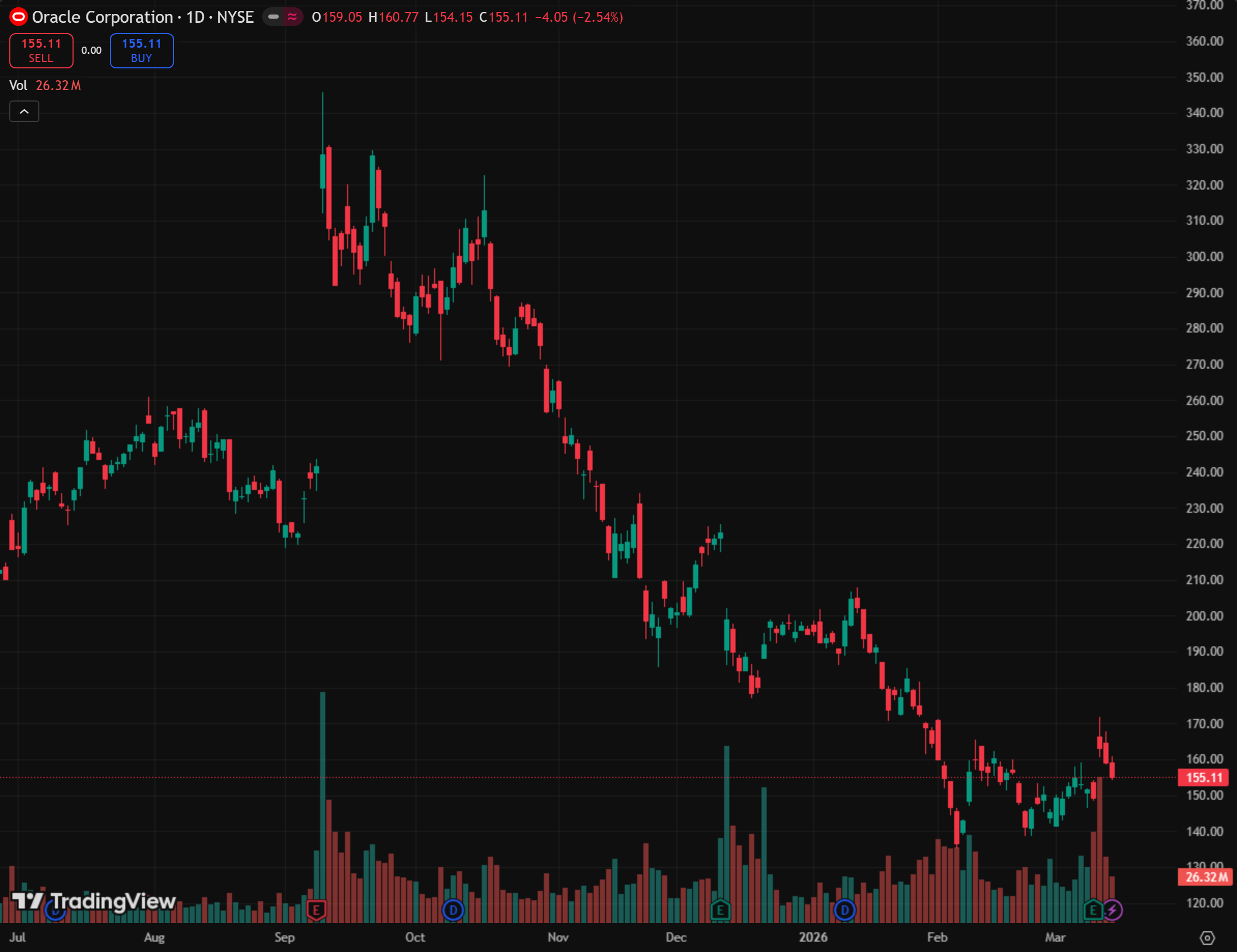
Task: Click the 220.00 price scale label
Action: point(1205,543)
